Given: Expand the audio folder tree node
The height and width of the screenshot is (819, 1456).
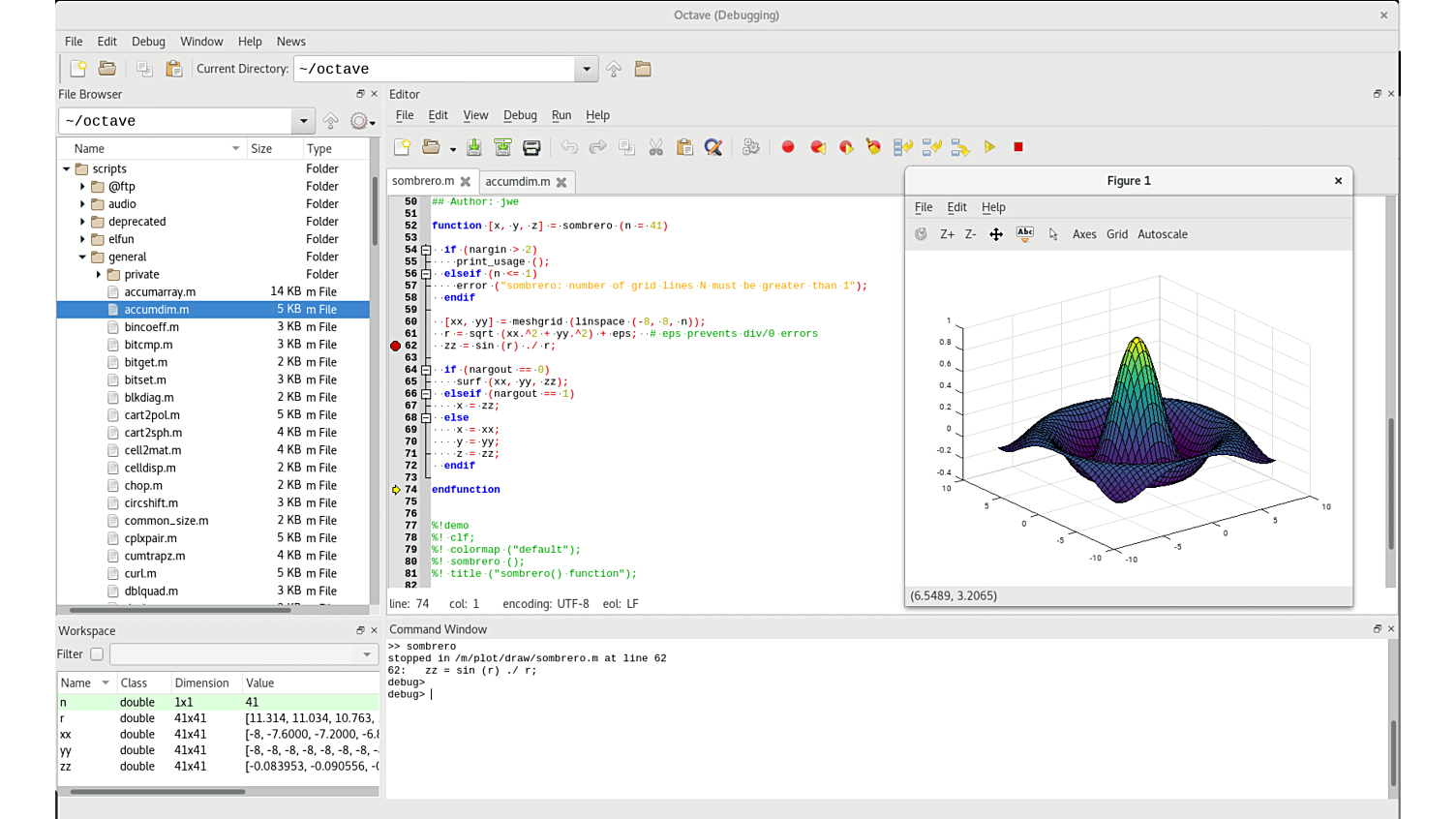Looking at the screenshot, I should coord(82,204).
